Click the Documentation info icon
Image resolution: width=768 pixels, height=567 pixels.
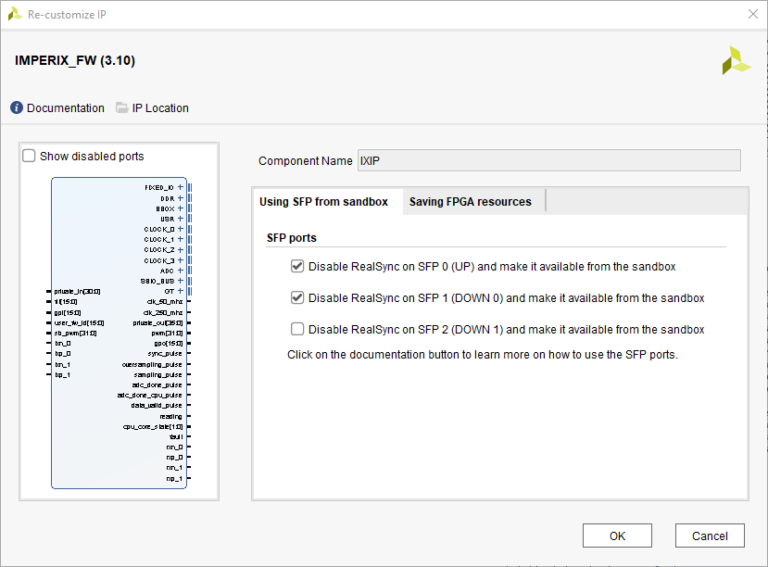pyautogui.click(x=17, y=108)
